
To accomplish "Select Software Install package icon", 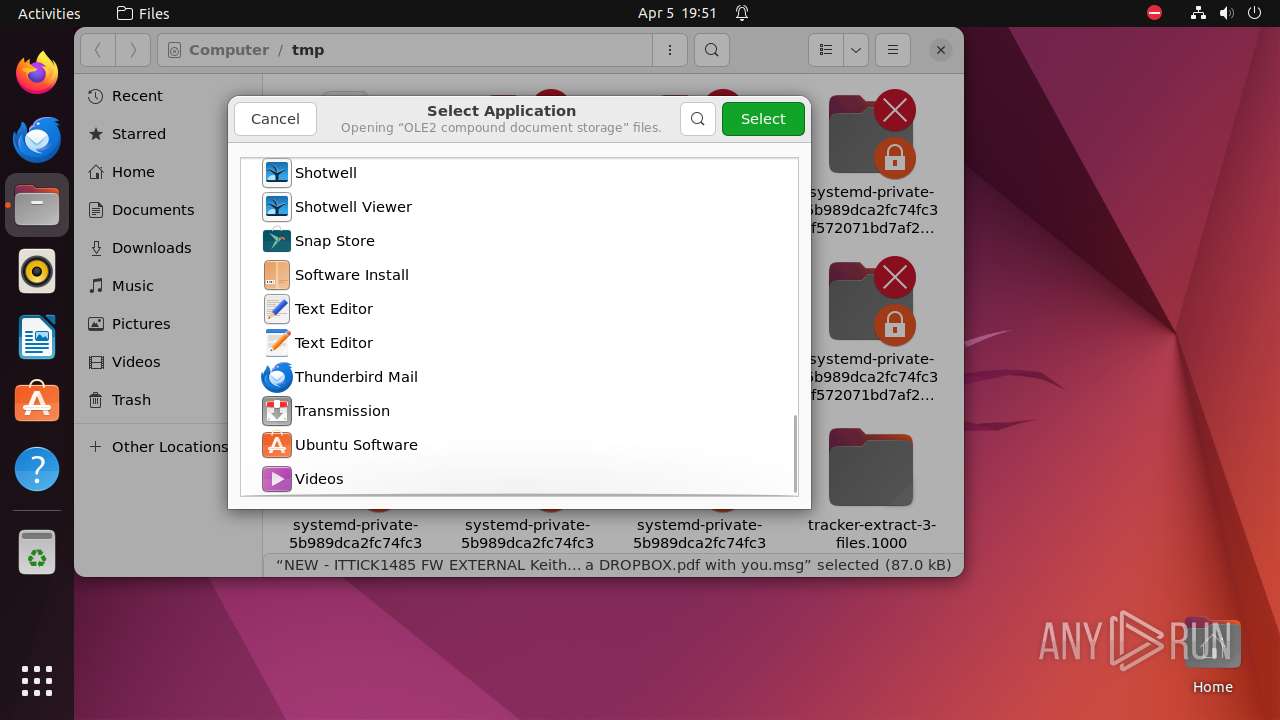I will [x=277, y=275].
